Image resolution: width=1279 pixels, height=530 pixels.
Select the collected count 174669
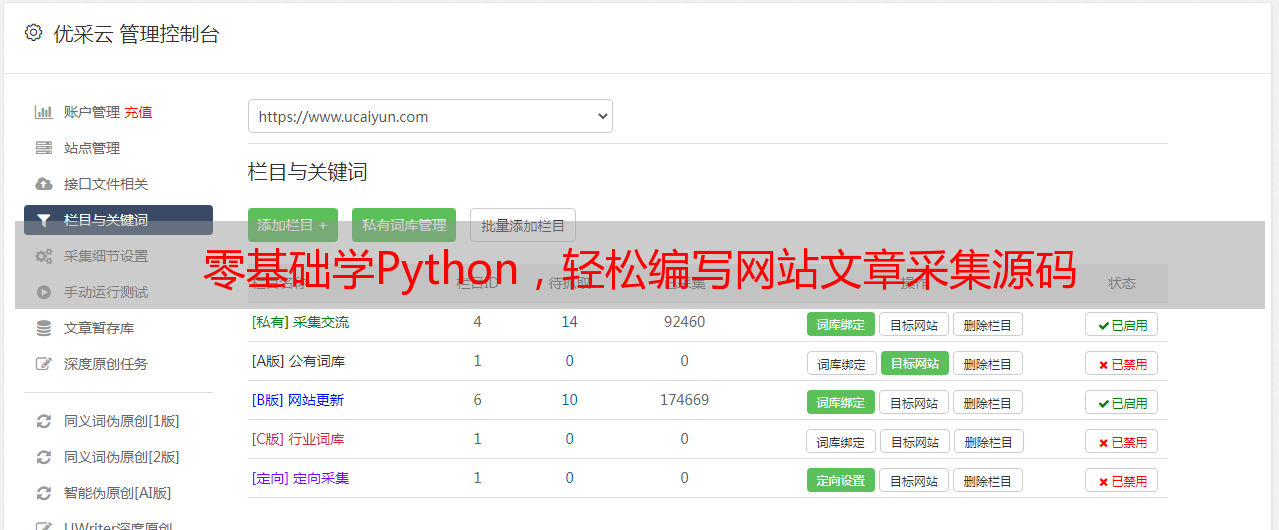[684, 400]
